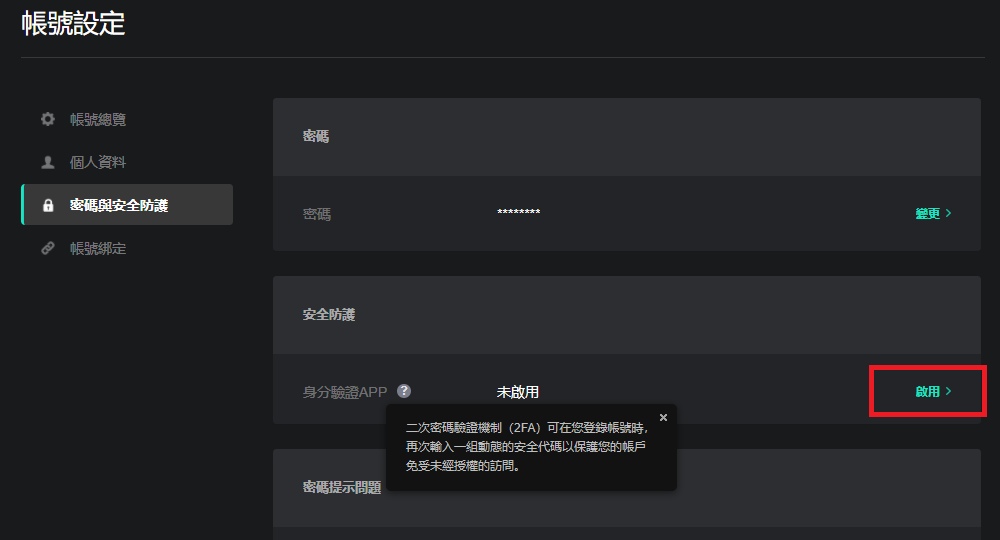
Task: Click the 密碼提示問題 section header
Action: pyautogui.click(x=341, y=488)
